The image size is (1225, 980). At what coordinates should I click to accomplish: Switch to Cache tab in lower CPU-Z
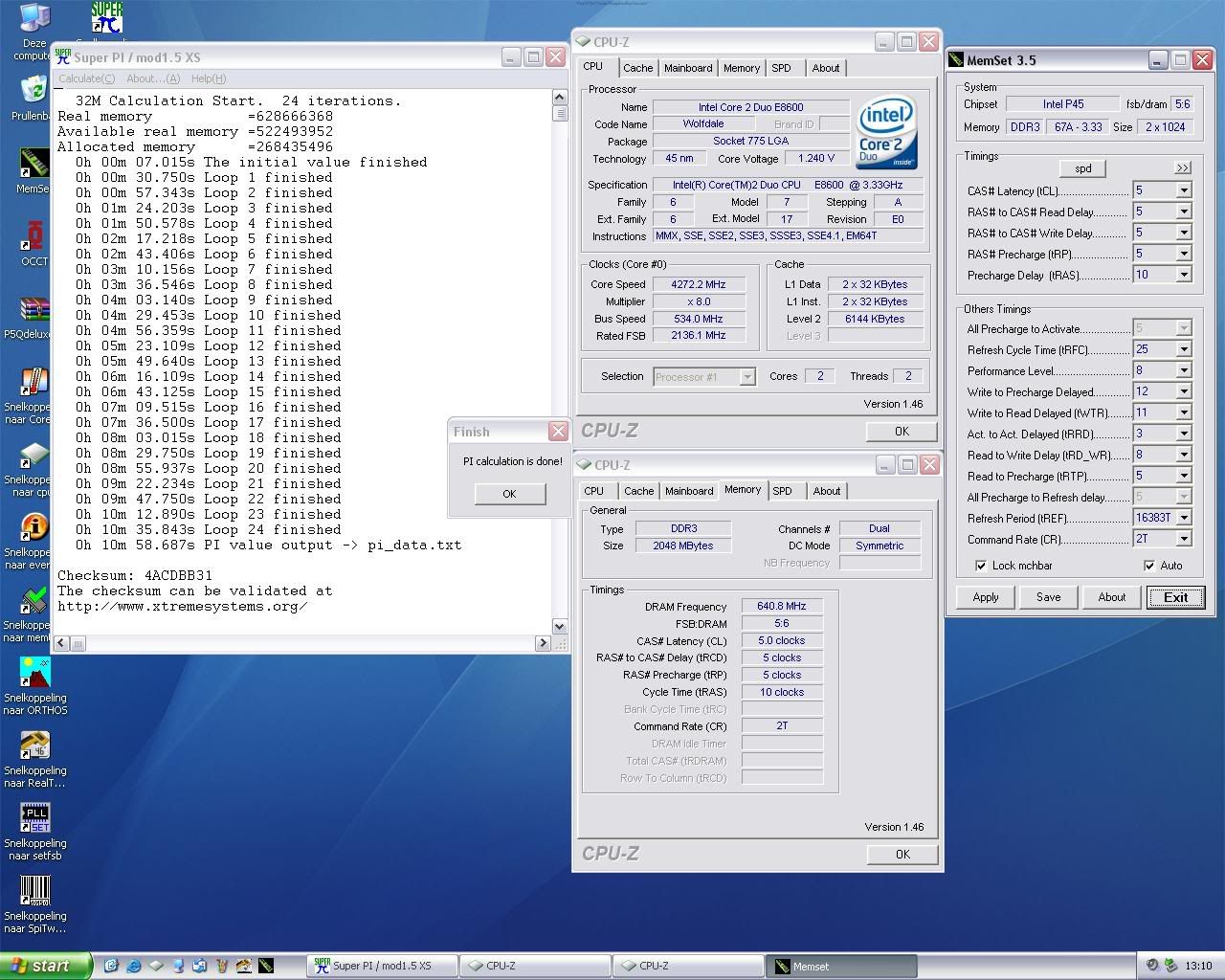pos(638,491)
